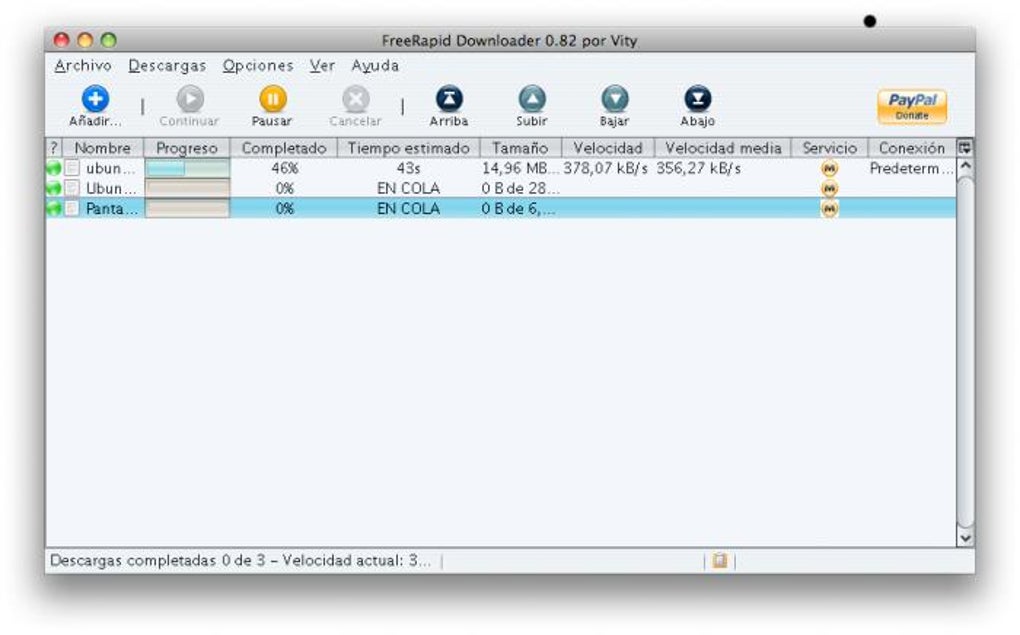Move item to bottom with Abajo
This screenshot has width=1020, height=635.
697,99
